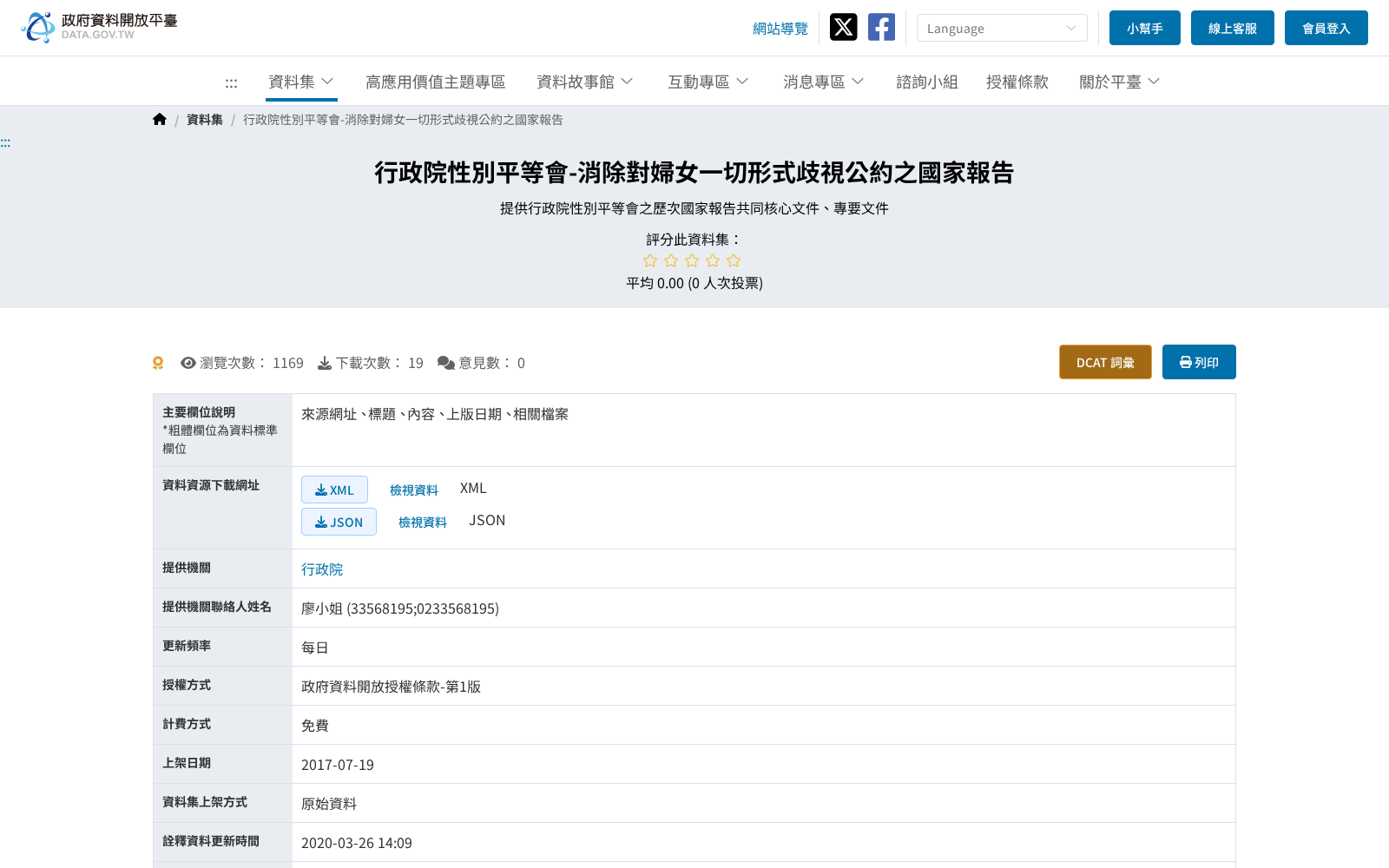Rate dataset with fourth star
The width and height of the screenshot is (1389, 868).
[713, 260]
